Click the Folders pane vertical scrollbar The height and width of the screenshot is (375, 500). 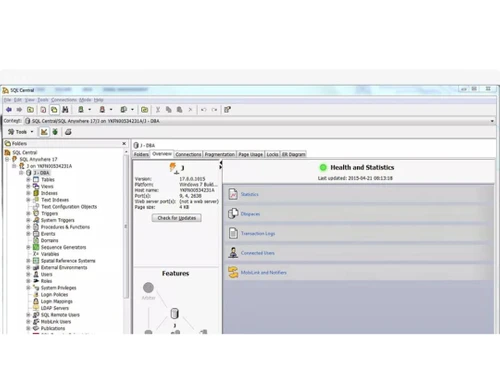click(x=126, y=227)
